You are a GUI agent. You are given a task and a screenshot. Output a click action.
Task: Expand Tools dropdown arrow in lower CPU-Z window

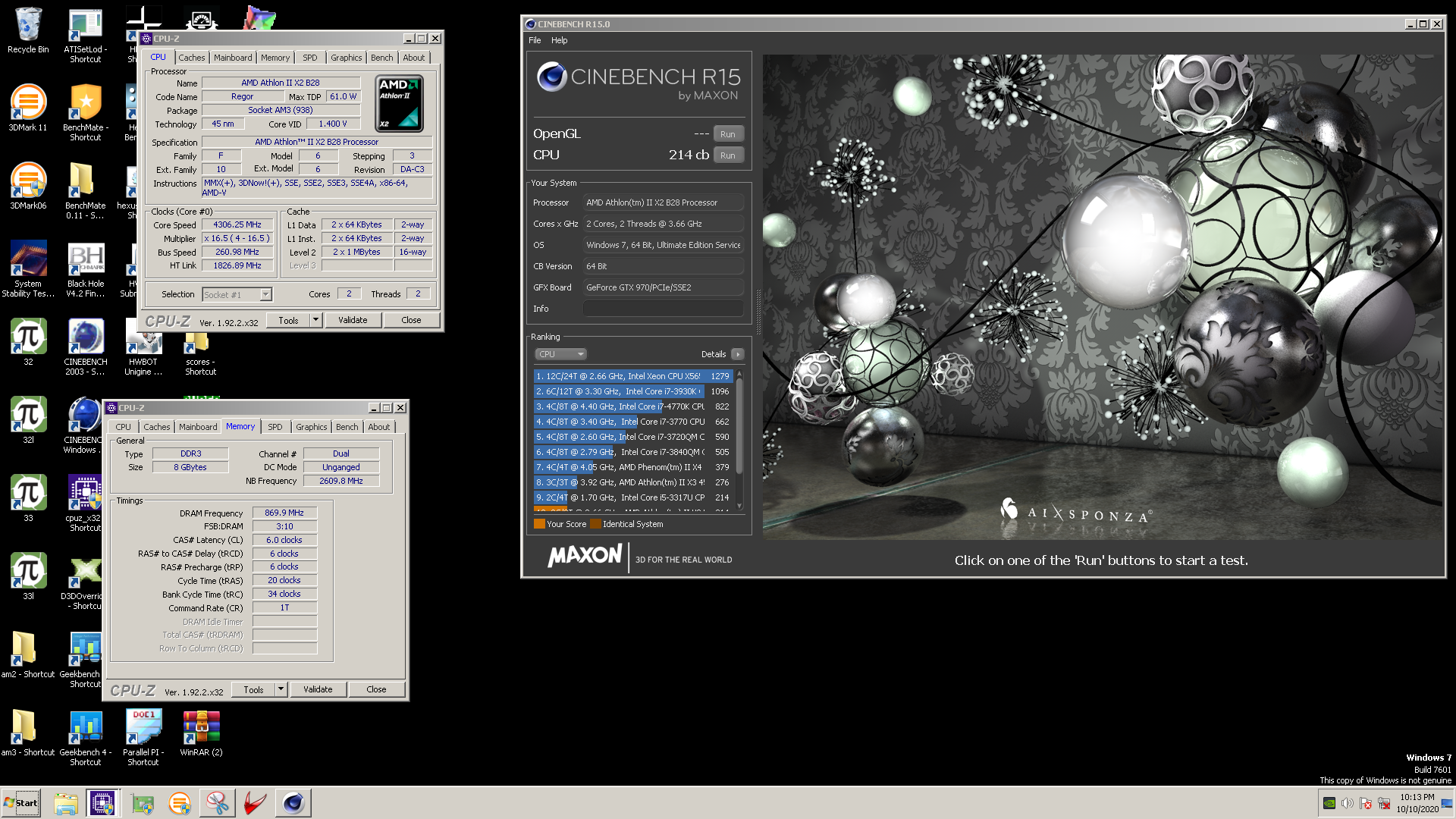coord(281,689)
